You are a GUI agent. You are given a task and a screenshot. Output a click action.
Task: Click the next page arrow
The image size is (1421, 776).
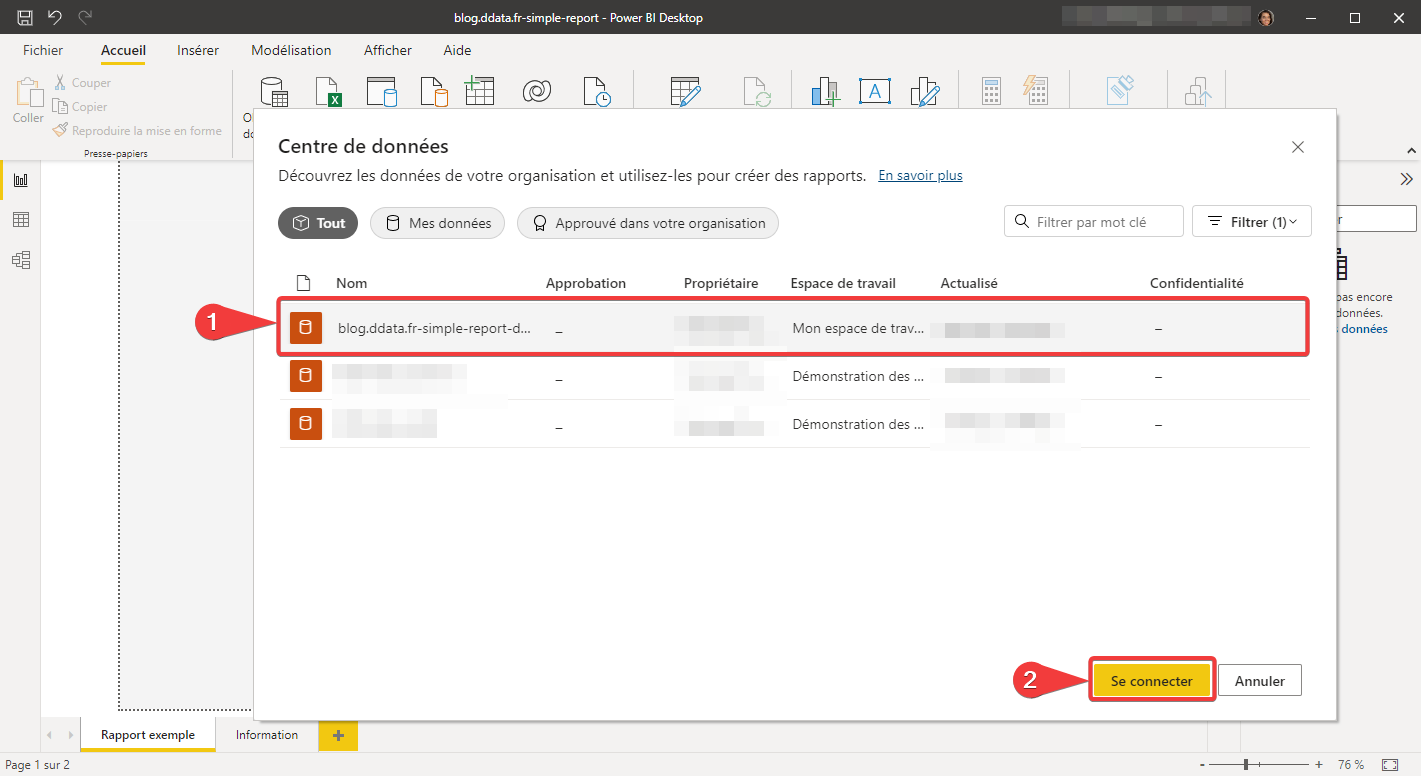coord(70,735)
